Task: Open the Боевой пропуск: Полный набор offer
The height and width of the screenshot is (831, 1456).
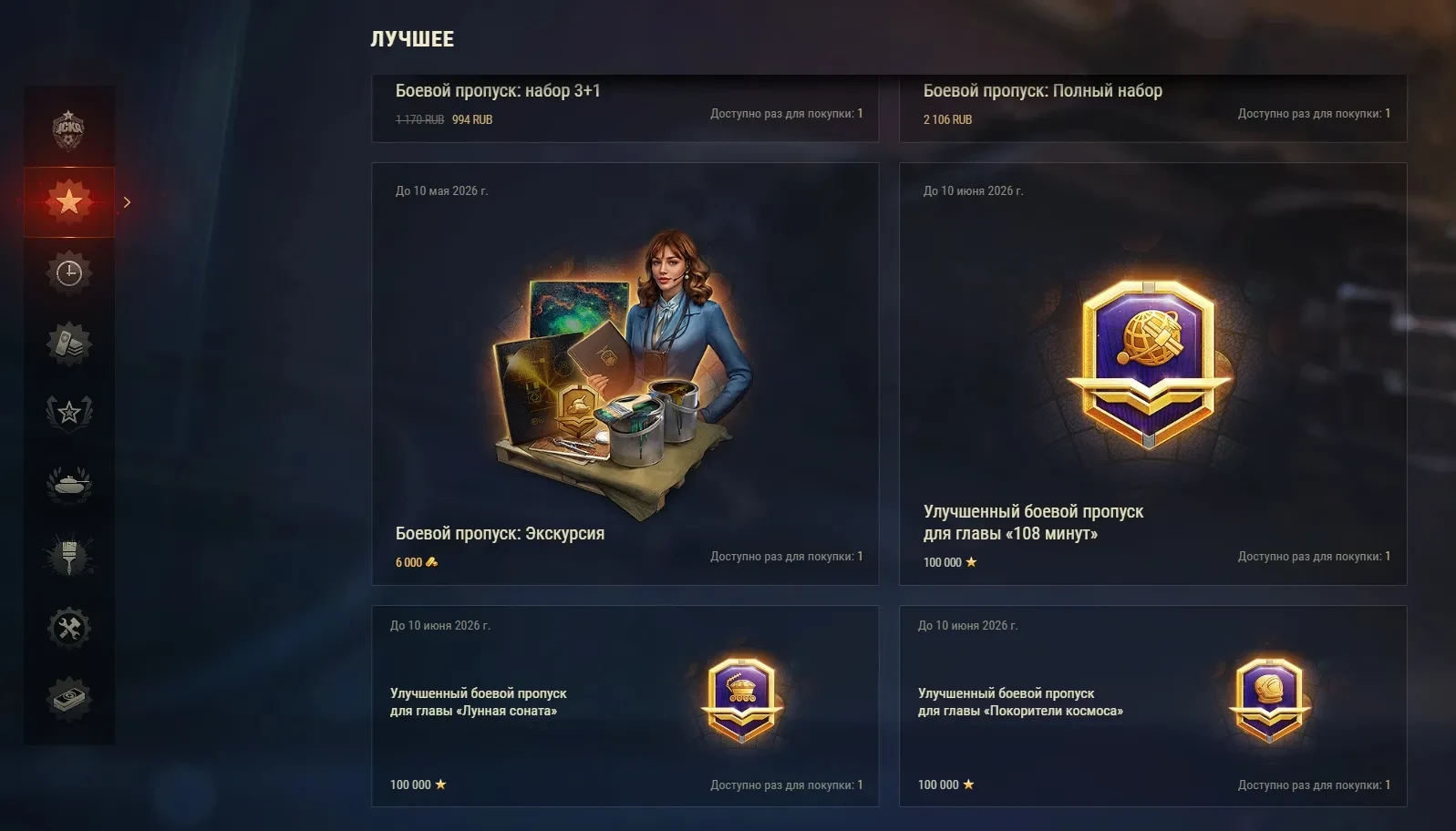Action: click(1152, 108)
